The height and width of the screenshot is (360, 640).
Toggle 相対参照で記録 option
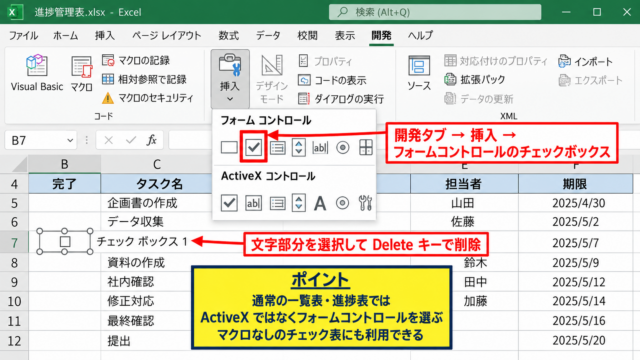[144, 79]
